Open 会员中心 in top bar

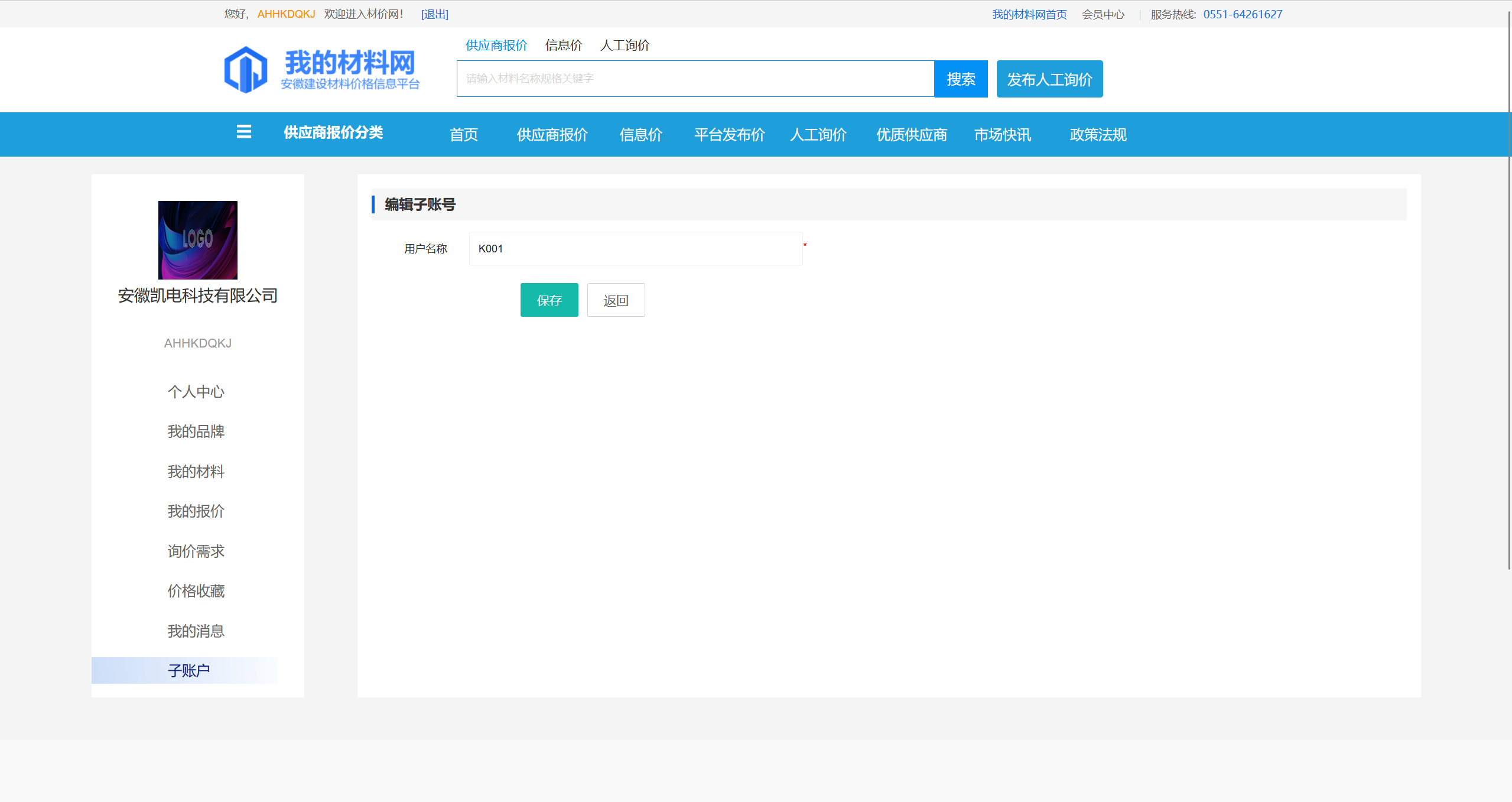(x=1103, y=14)
